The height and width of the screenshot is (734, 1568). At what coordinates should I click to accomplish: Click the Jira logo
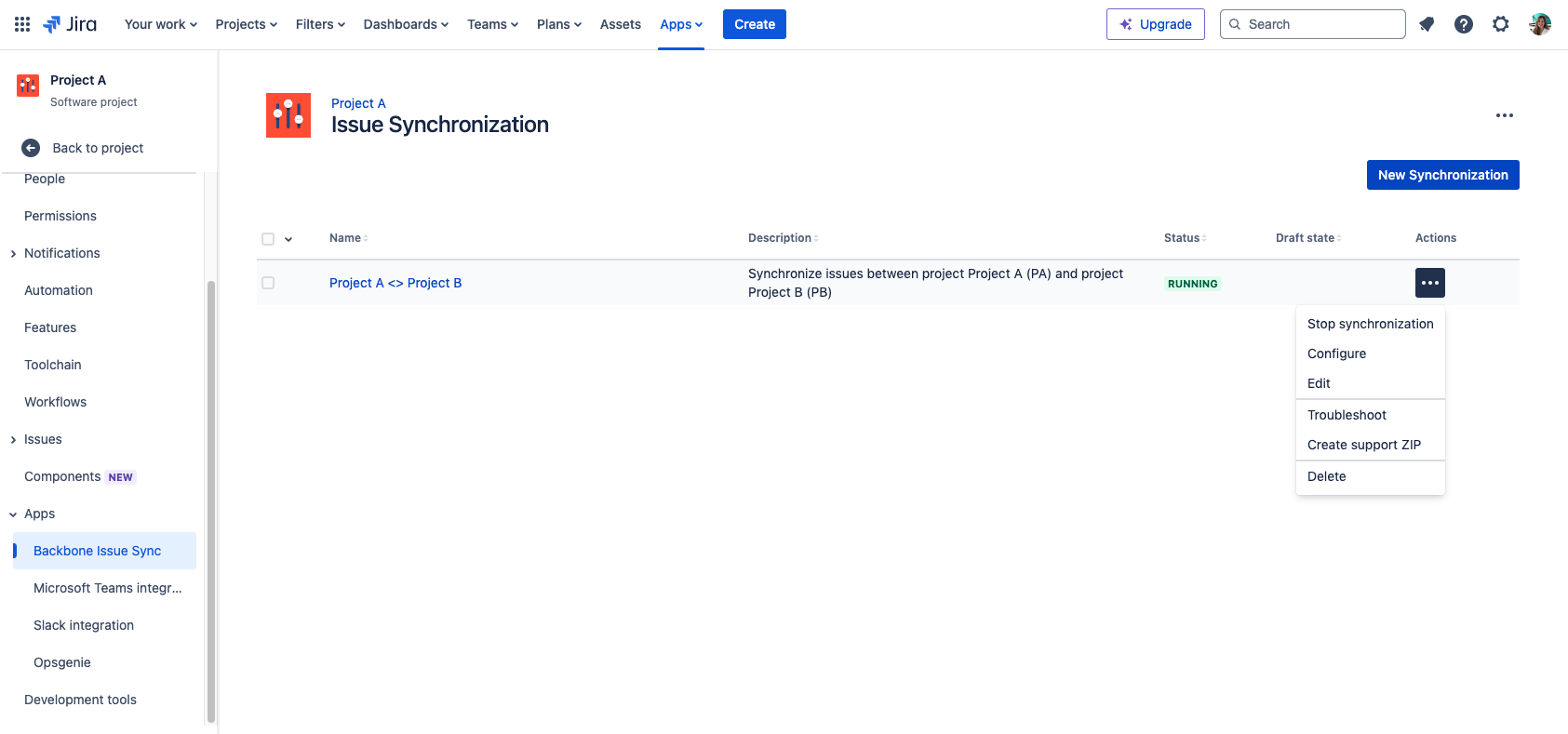pos(70,24)
